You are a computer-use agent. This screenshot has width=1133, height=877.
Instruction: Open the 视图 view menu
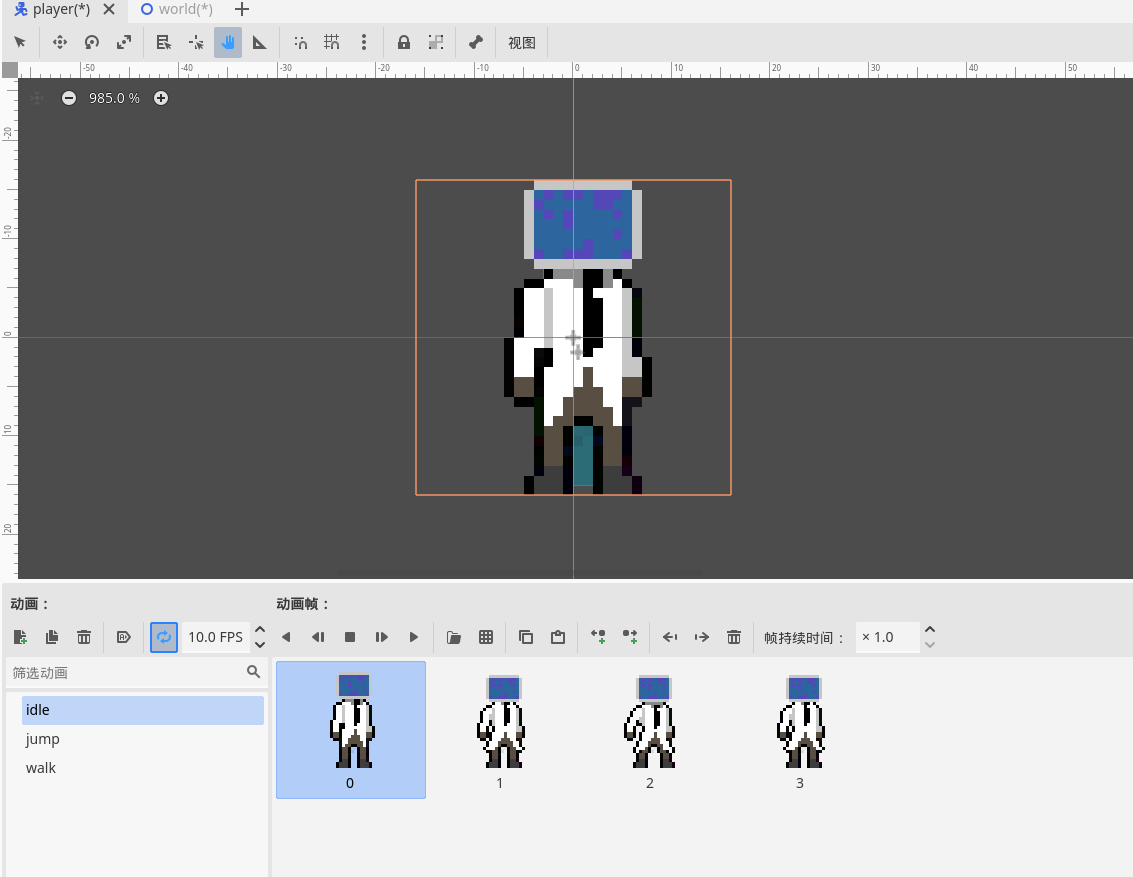[x=522, y=43]
